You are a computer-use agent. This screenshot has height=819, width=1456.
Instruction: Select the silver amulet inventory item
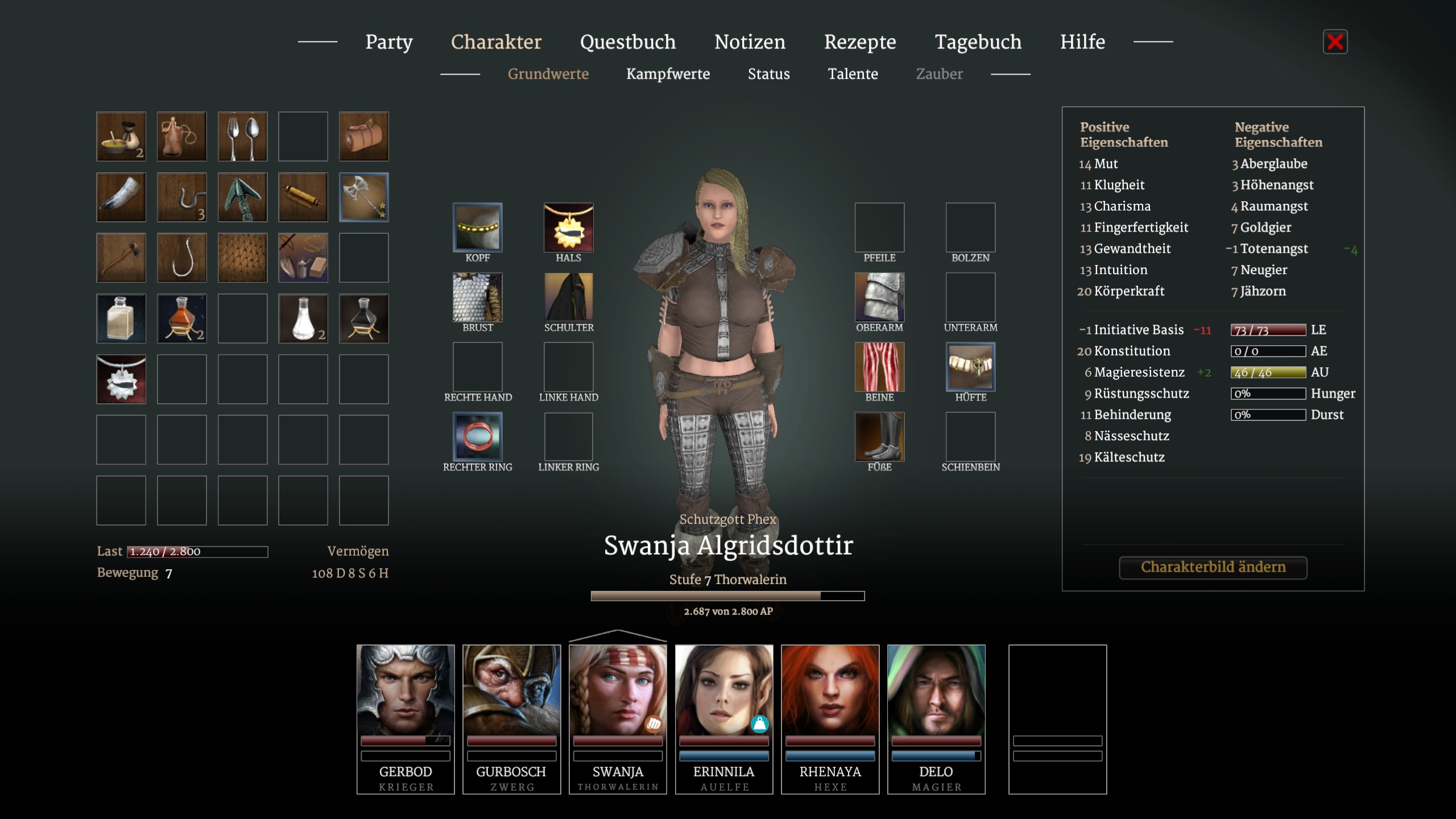tap(121, 379)
